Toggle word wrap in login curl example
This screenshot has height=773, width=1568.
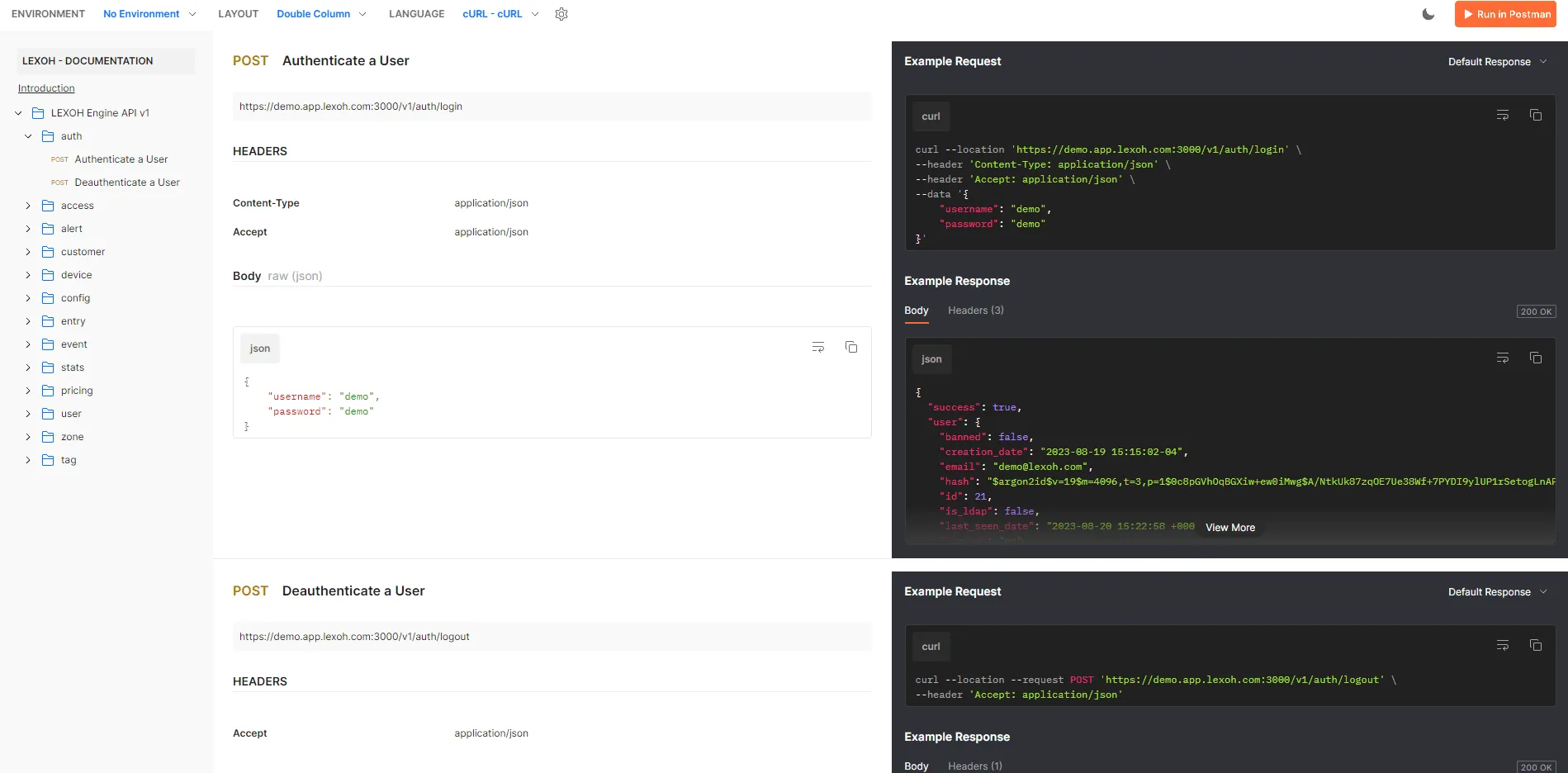tap(1503, 116)
